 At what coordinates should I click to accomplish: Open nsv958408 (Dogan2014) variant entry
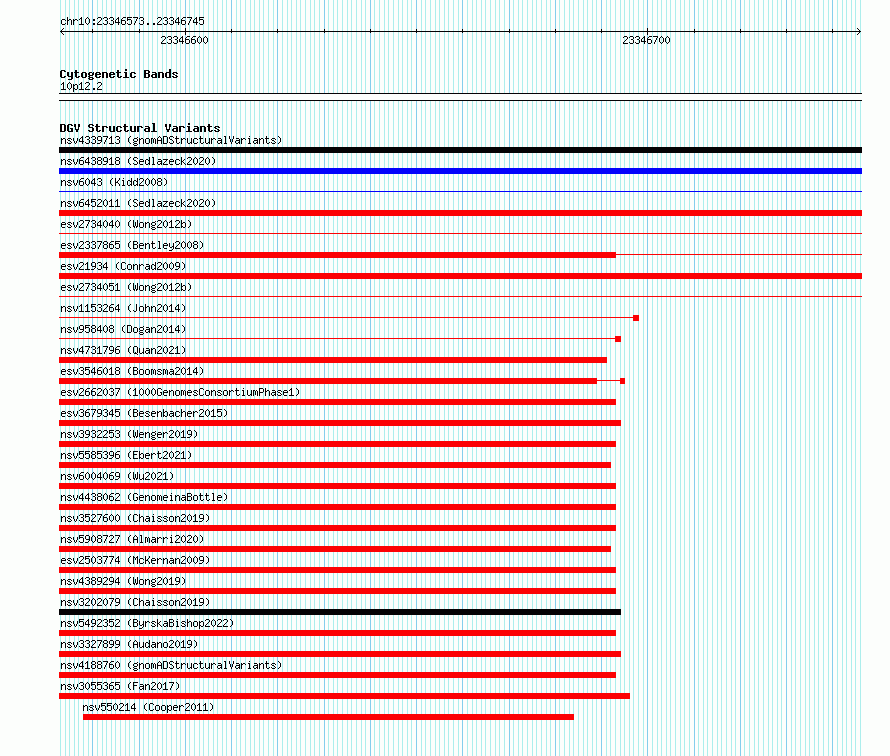coord(123,329)
